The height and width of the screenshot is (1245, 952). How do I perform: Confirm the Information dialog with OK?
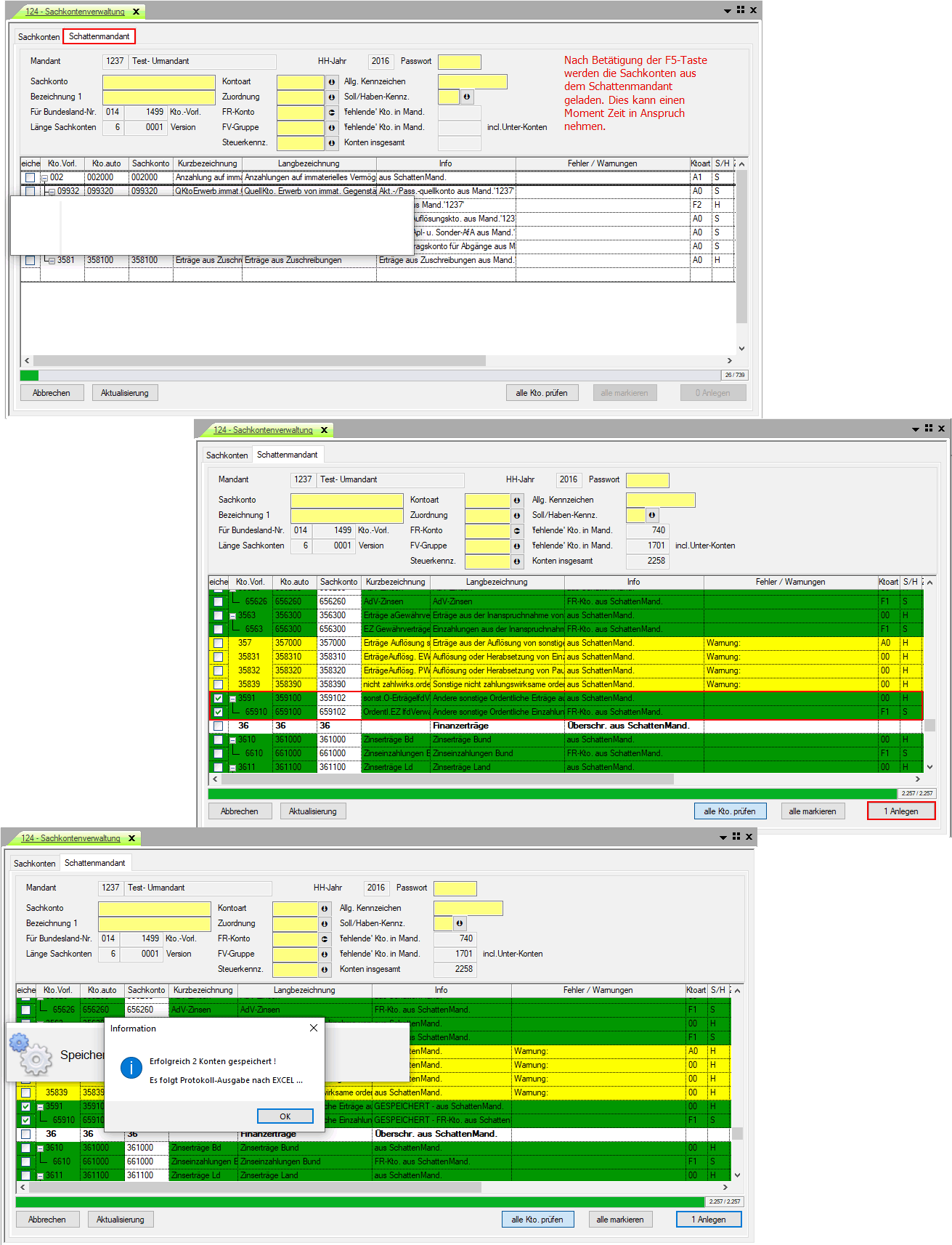285,1116
